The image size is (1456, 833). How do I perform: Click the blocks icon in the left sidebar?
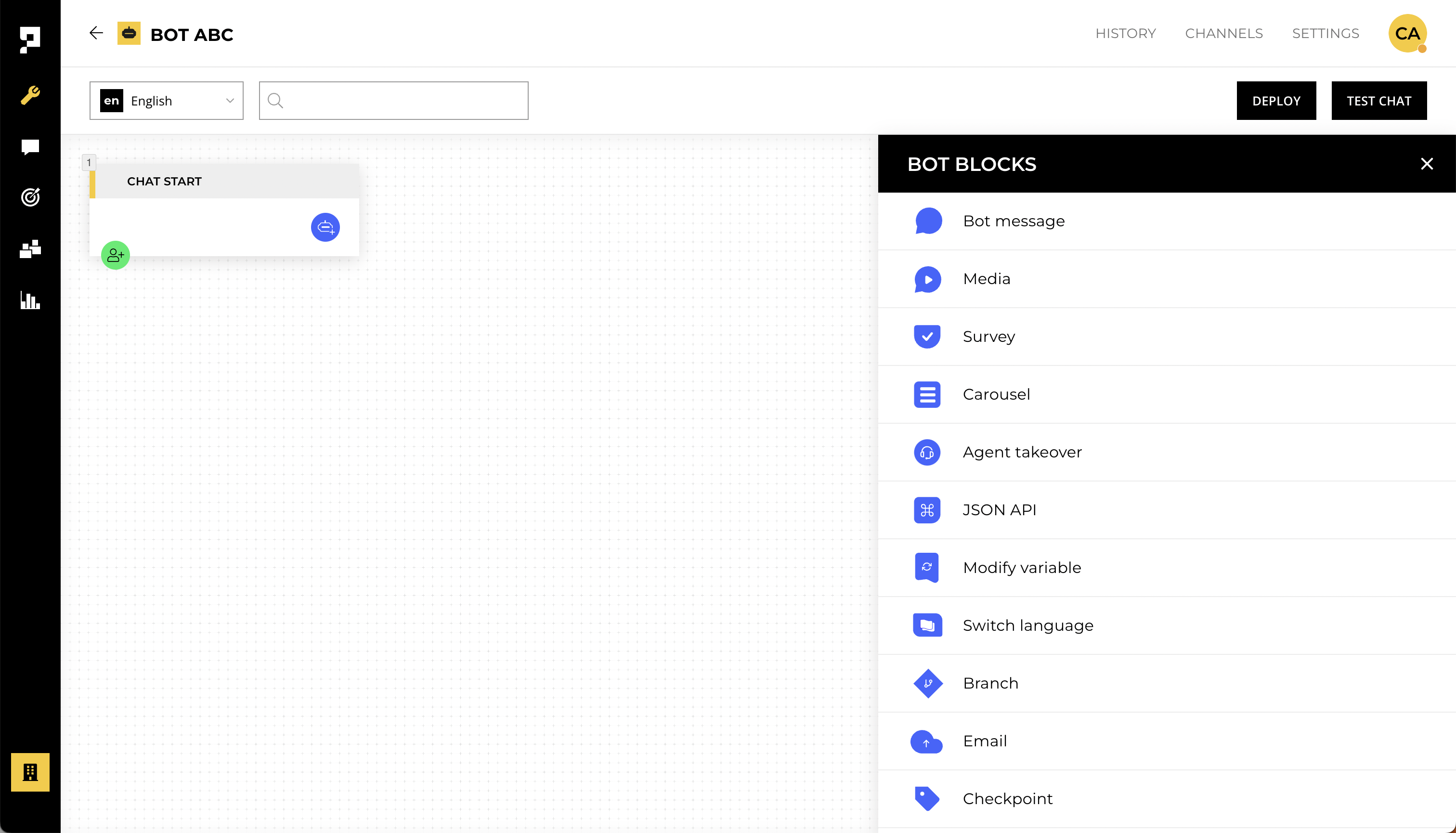[30, 249]
